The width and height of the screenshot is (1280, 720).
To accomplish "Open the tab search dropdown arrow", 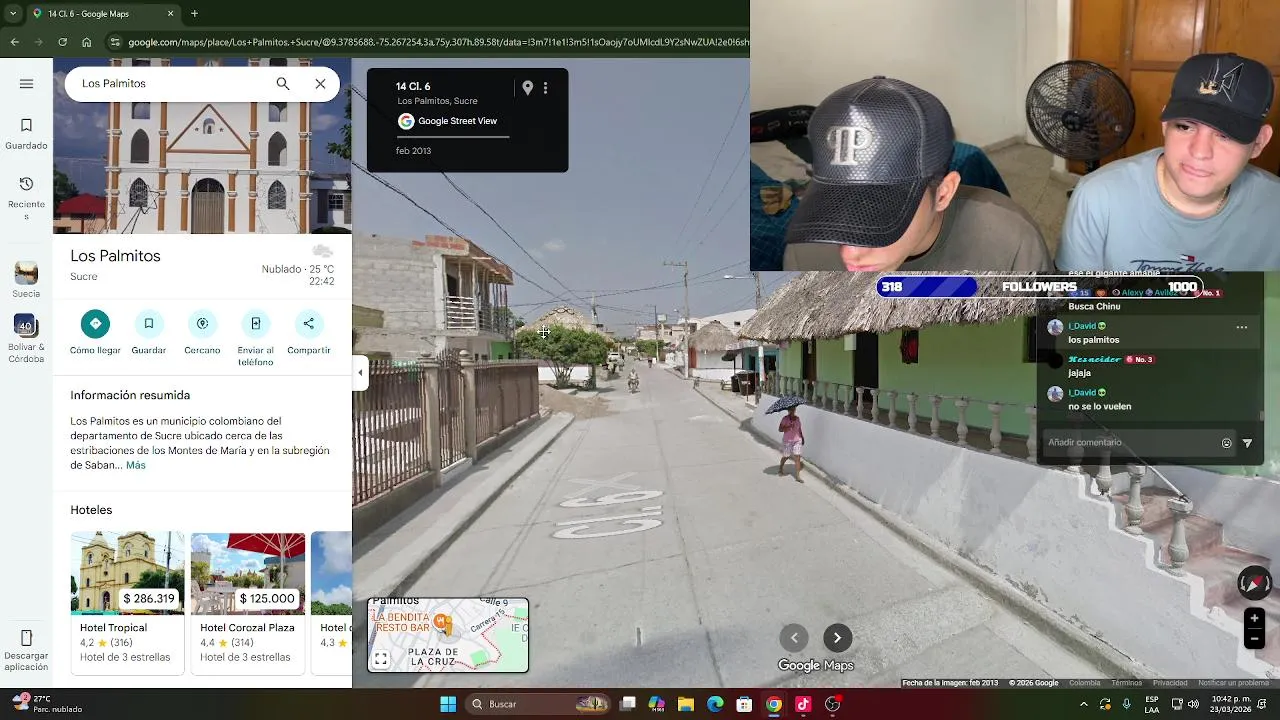I will (x=12, y=14).
